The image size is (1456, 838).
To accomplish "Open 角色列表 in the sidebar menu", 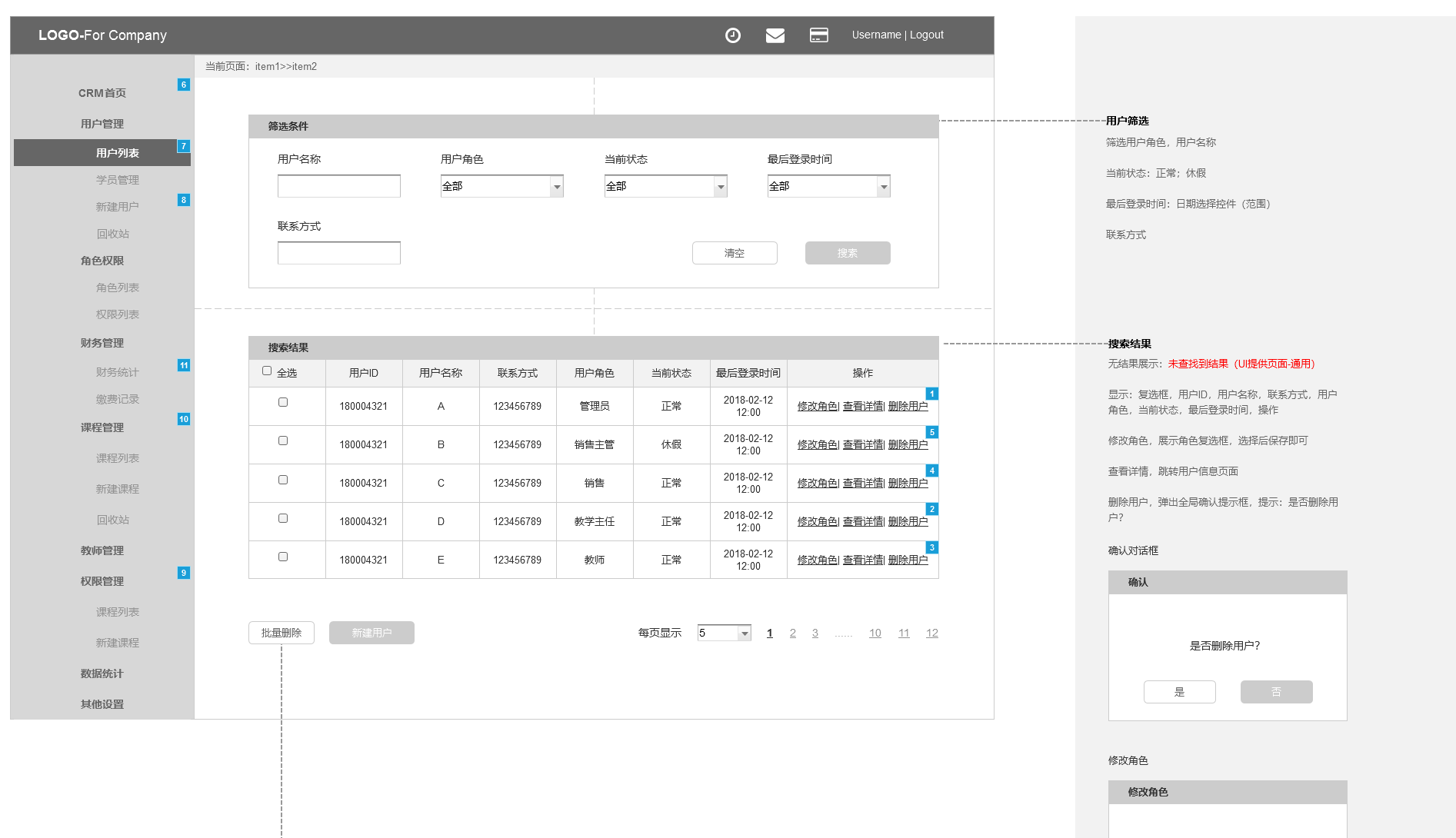I will 117,288.
